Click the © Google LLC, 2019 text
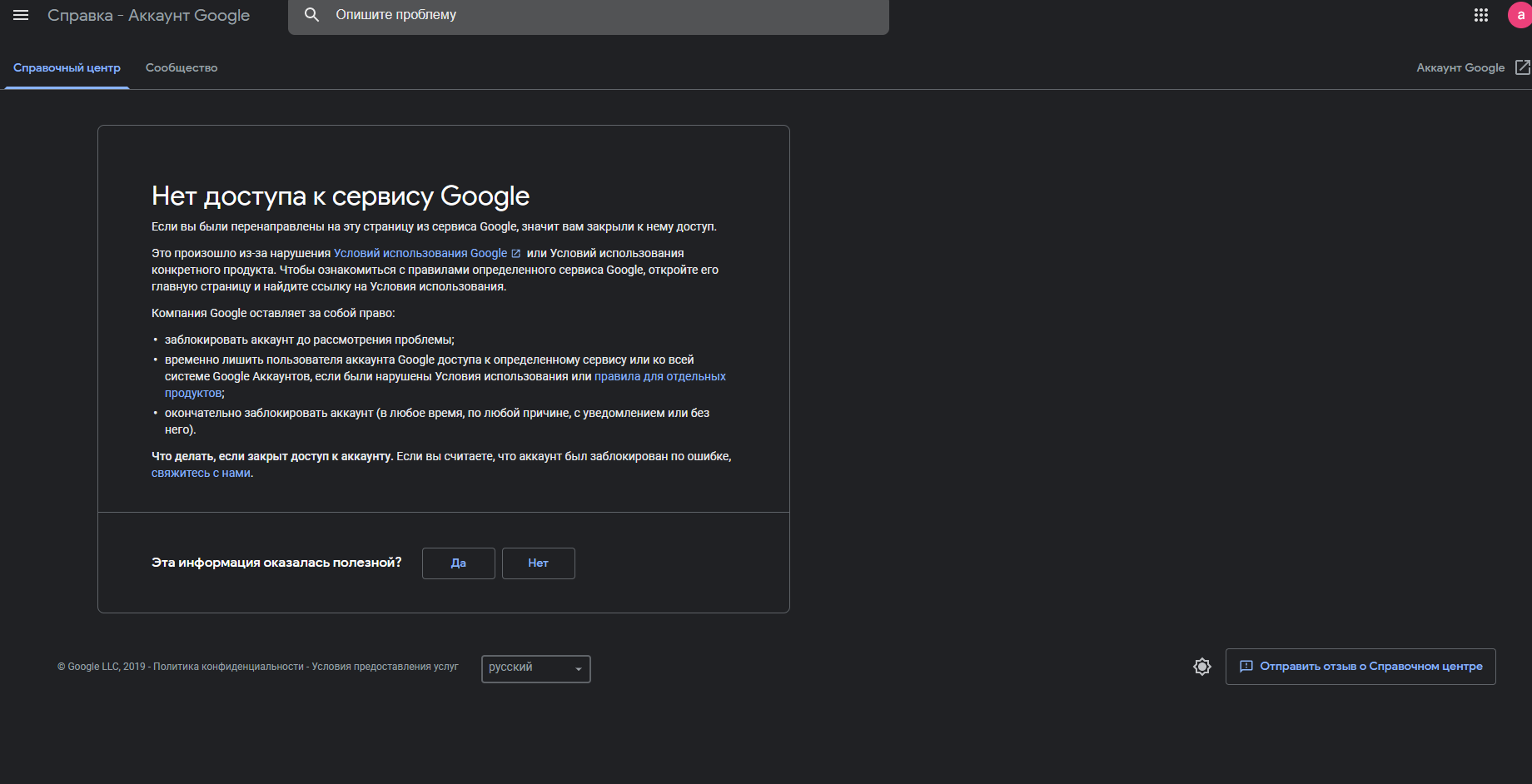This screenshot has height=784, width=1532. click(x=102, y=667)
